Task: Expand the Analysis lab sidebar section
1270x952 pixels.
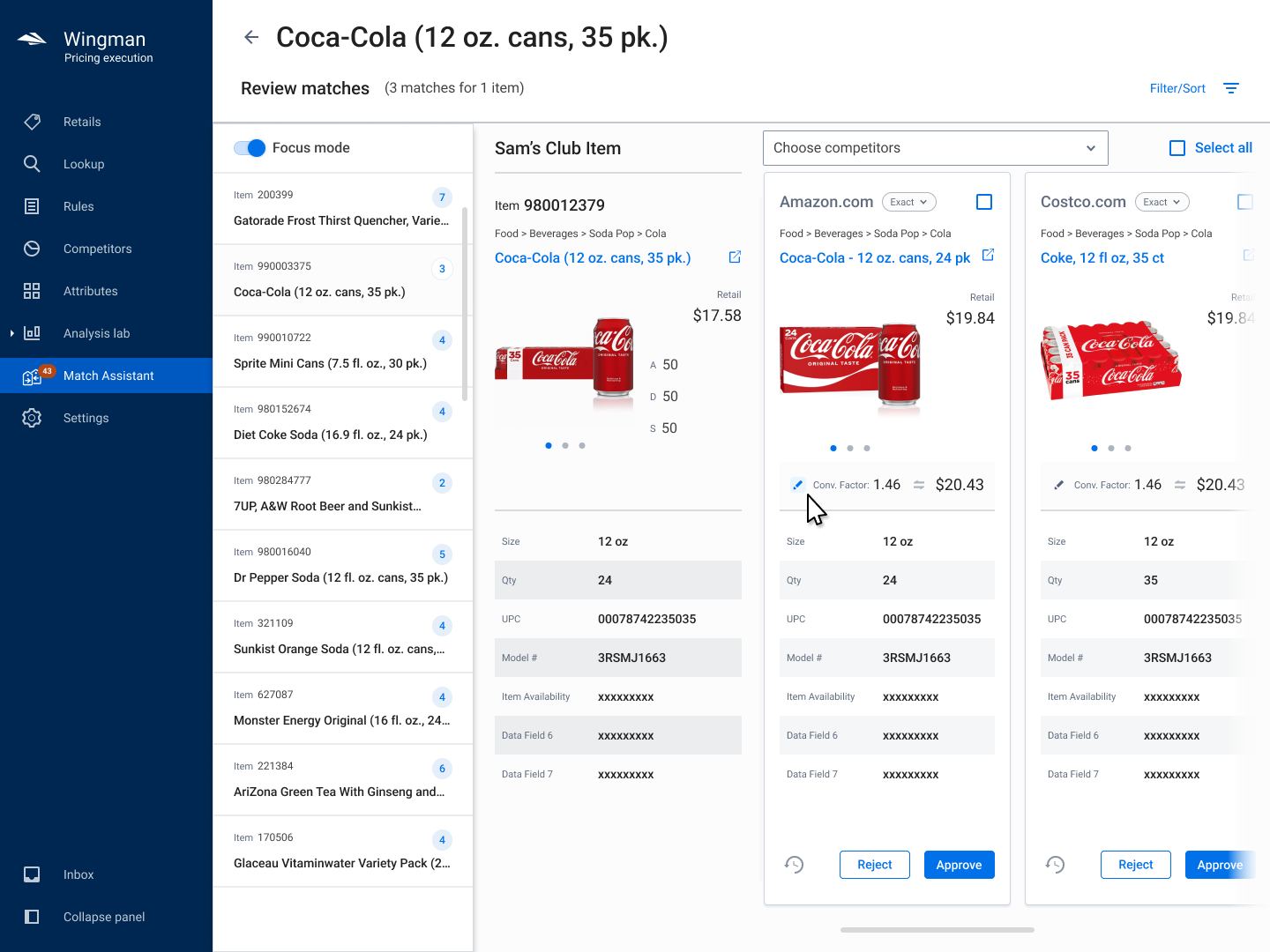Action: pyautogui.click(x=12, y=333)
